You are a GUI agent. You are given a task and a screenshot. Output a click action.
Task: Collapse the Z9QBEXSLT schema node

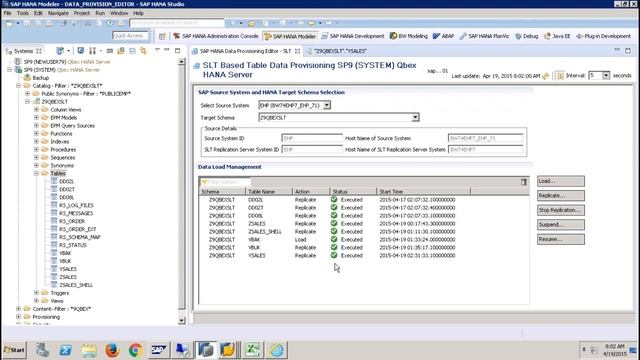[27, 102]
